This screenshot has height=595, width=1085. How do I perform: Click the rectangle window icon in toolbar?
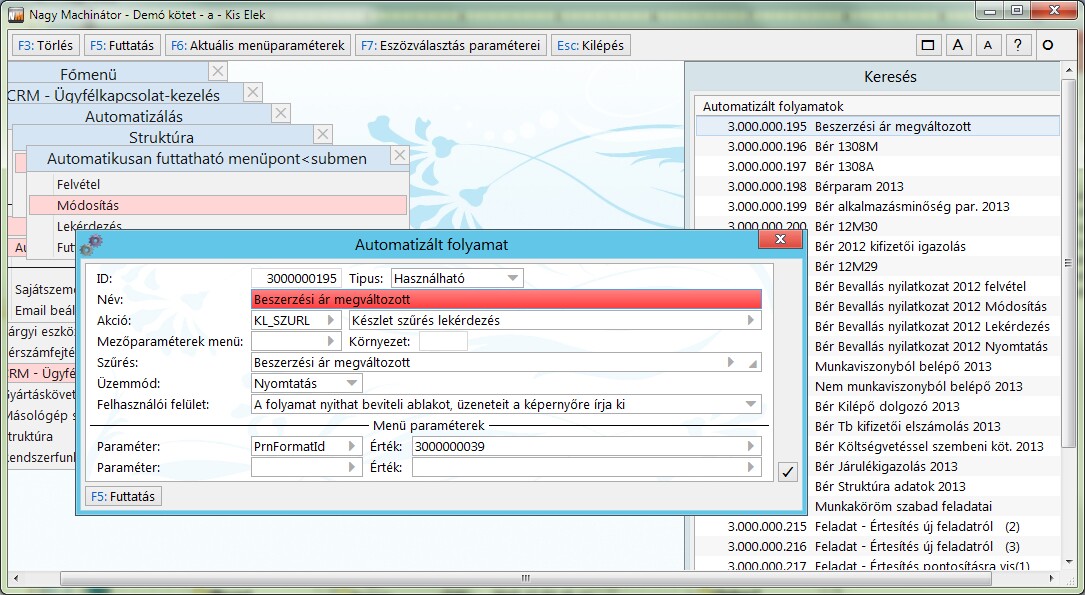coord(928,45)
